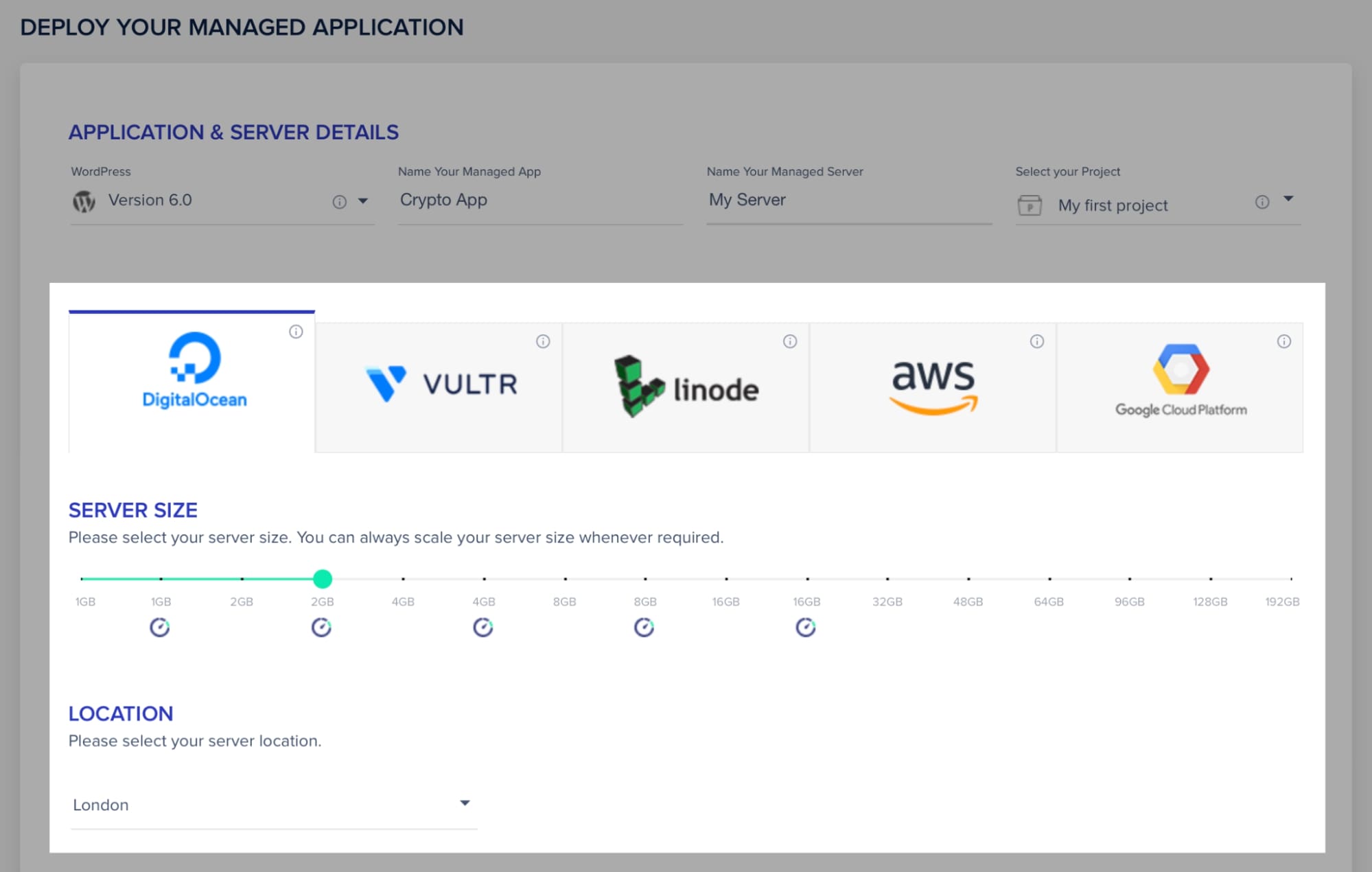Select the DigitalOcean provider tab
1372x872 pixels.
(191, 382)
